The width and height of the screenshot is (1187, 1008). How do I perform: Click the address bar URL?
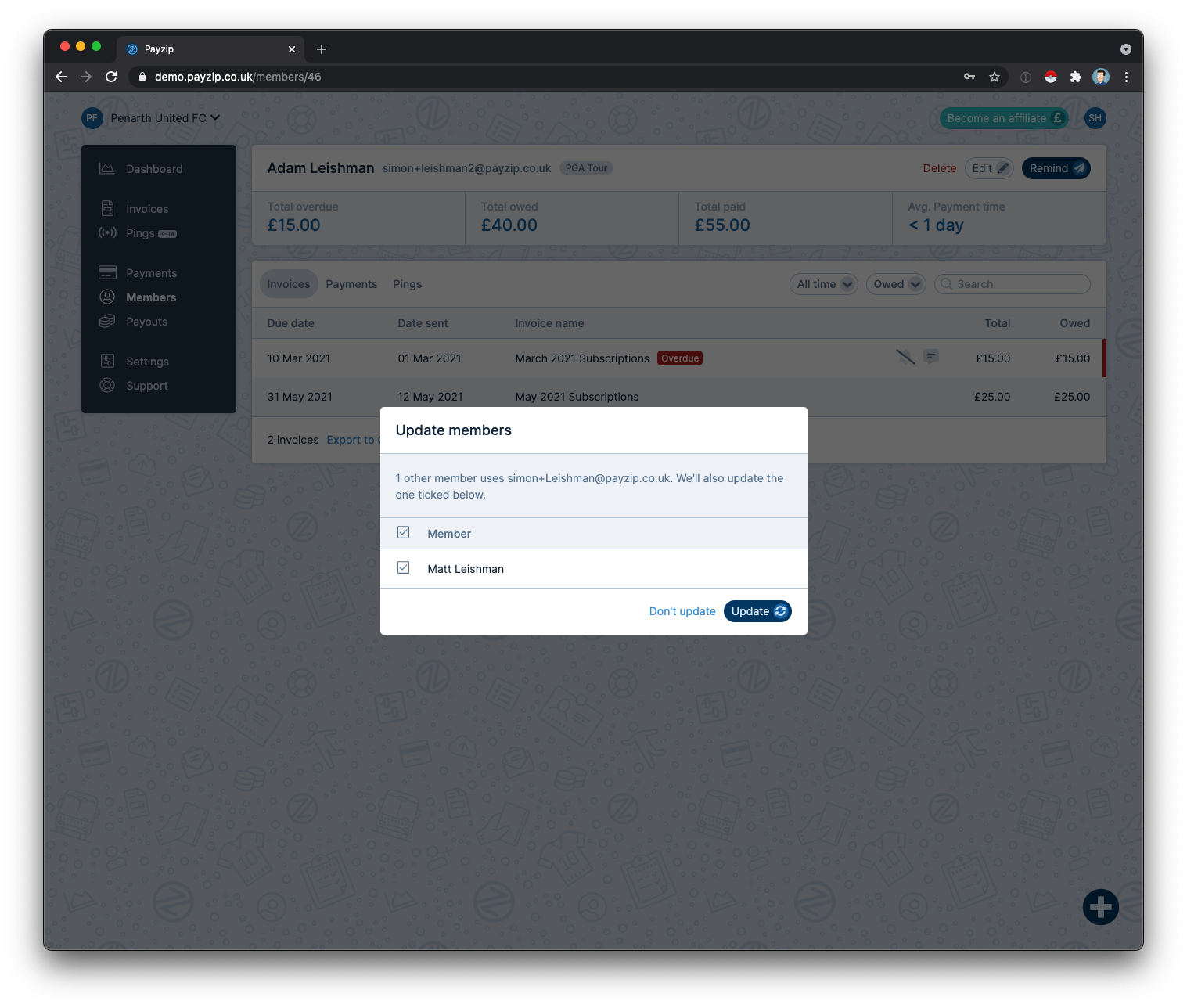(x=238, y=77)
